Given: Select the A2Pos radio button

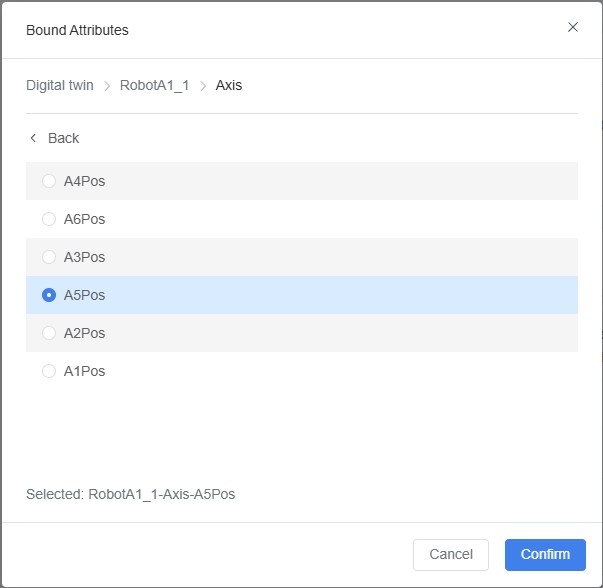Looking at the screenshot, I should coord(49,333).
